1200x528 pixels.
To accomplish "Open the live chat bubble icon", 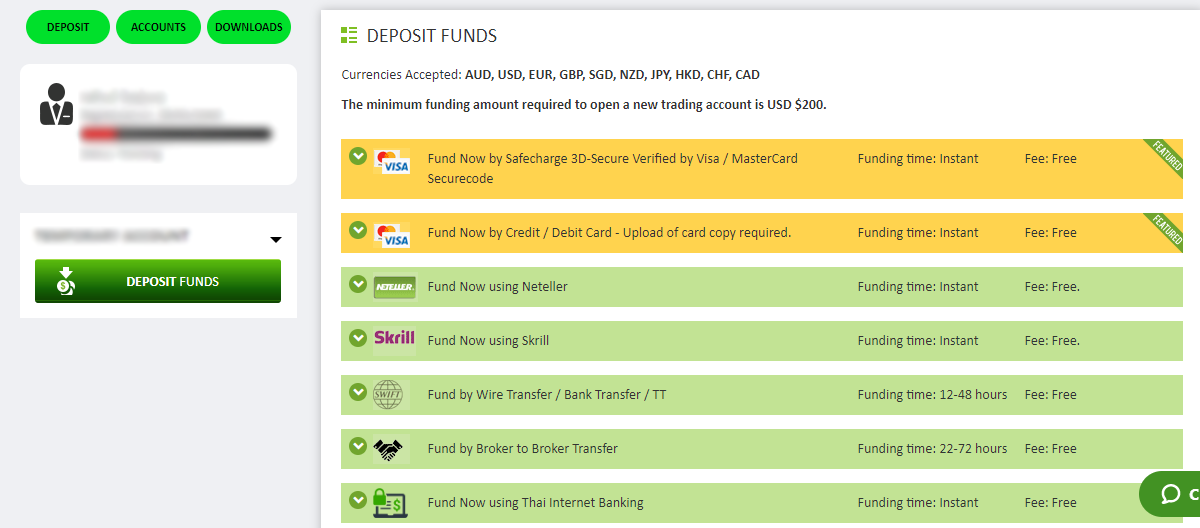I will (1171, 494).
